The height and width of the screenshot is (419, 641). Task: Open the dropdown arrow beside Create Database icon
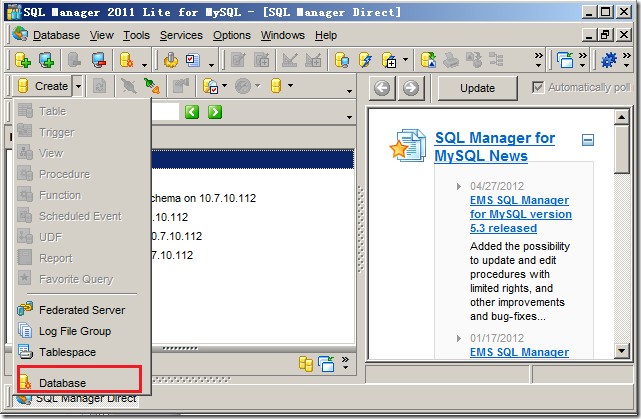point(144,65)
